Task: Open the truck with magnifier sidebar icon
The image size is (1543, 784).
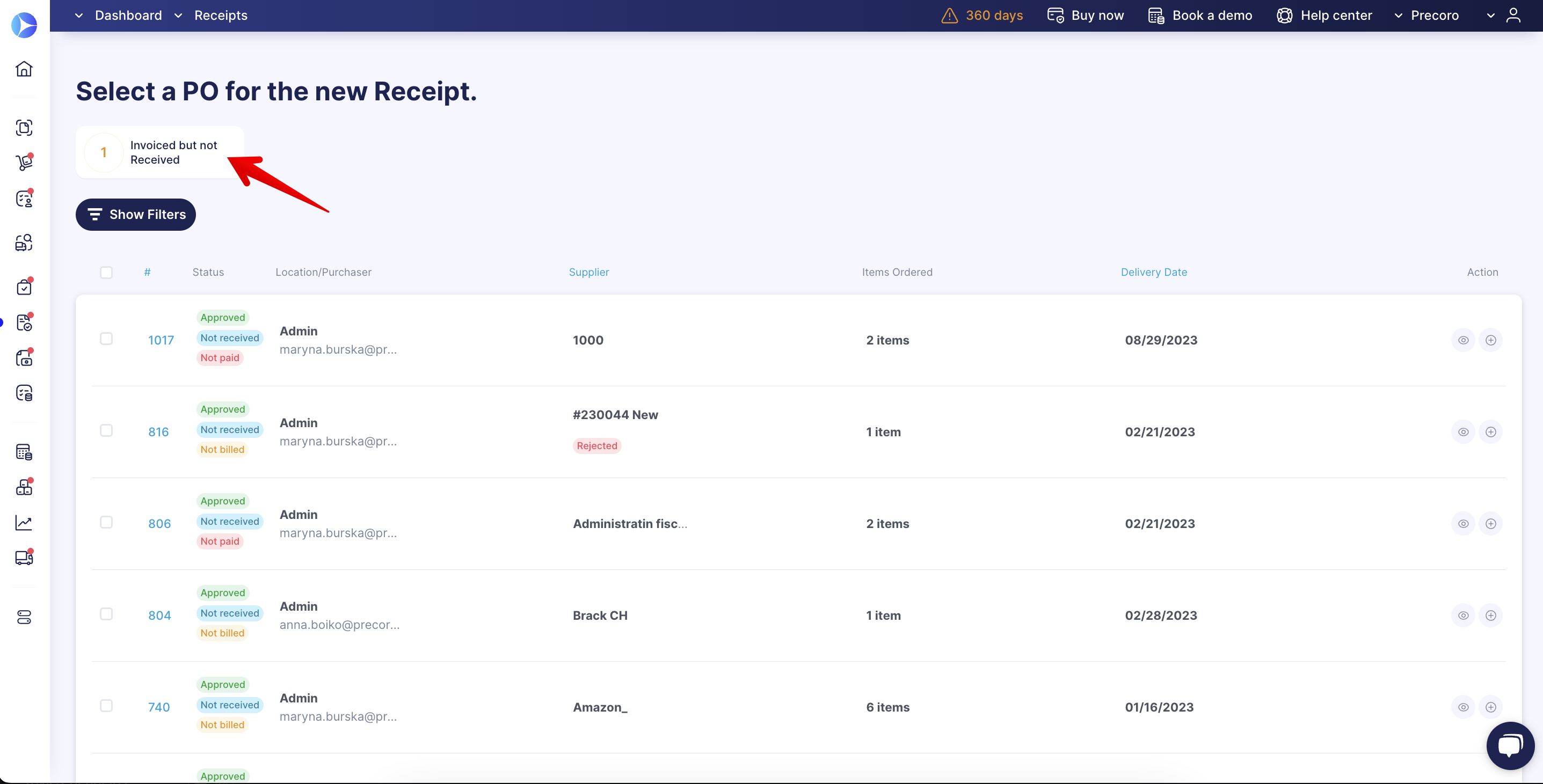Action: pos(24,243)
